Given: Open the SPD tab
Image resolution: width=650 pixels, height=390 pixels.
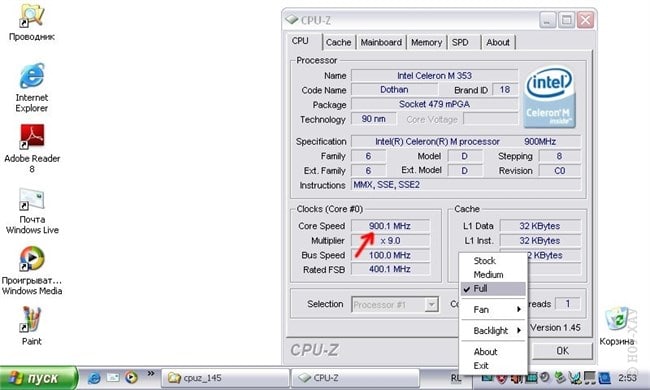Looking at the screenshot, I should pyautogui.click(x=463, y=42).
